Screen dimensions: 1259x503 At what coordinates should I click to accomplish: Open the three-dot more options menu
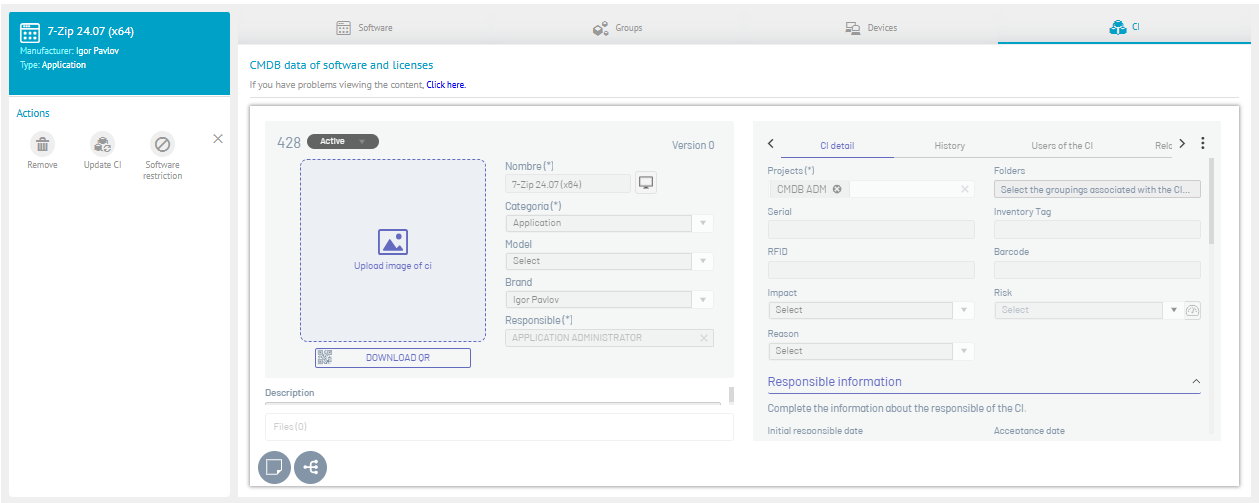(1202, 143)
